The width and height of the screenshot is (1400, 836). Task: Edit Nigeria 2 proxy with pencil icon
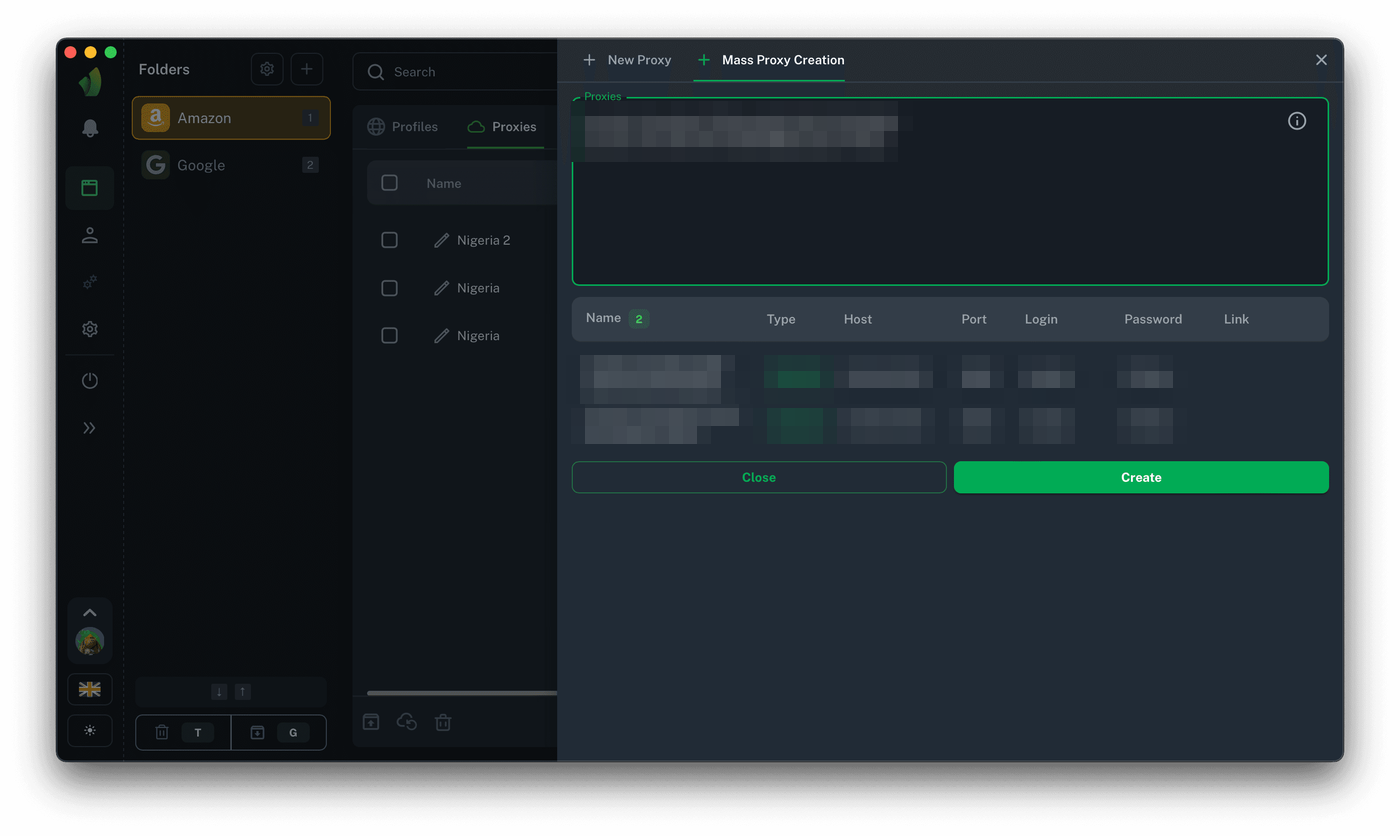[x=441, y=240]
